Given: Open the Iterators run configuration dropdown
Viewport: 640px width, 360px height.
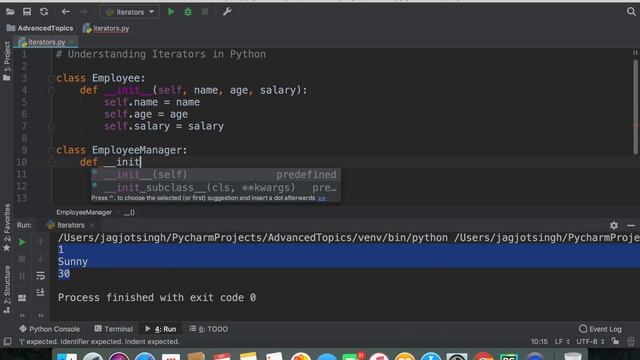Looking at the screenshot, I should point(130,12).
